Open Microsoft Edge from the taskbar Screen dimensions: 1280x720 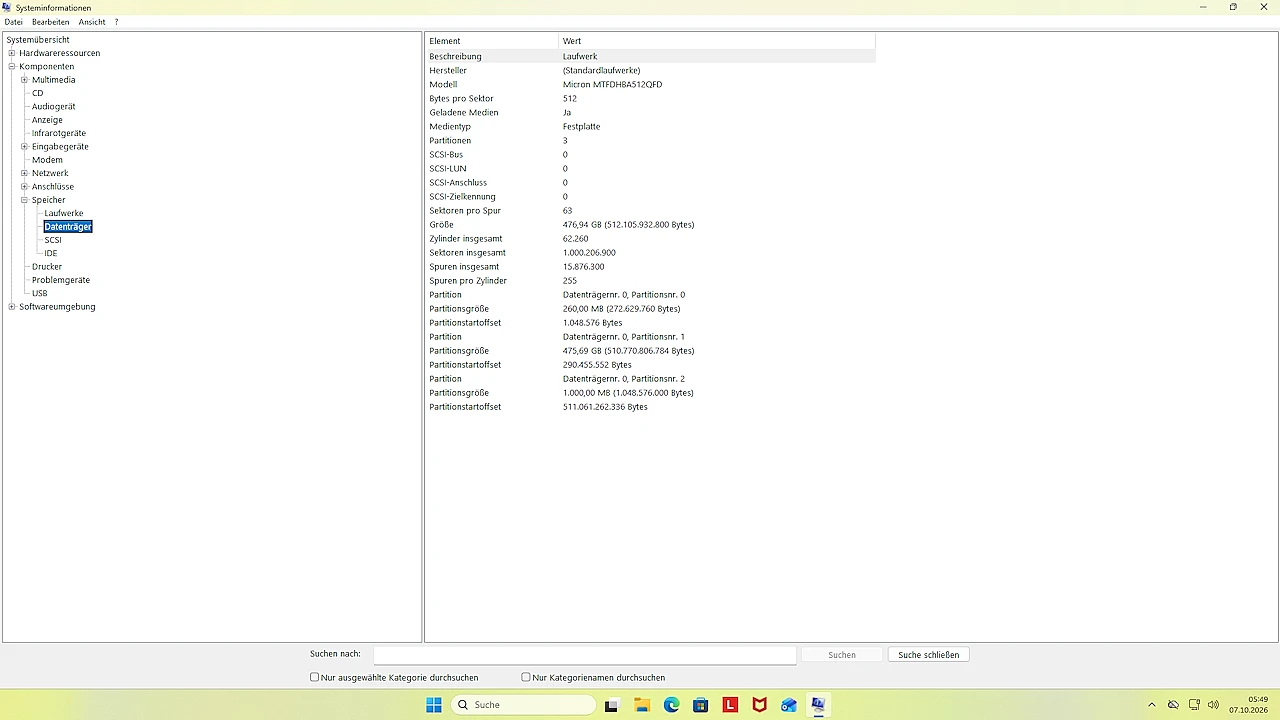coord(671,705)
